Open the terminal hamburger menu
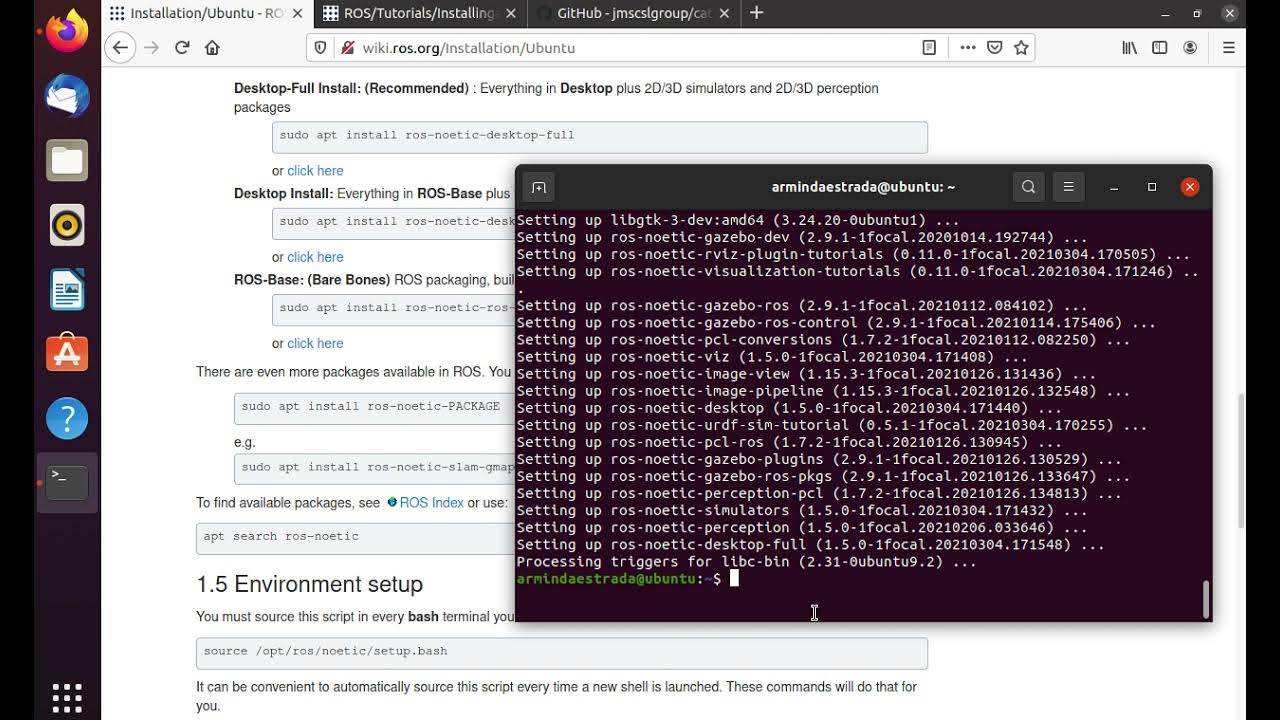The image size is (1280, 720). 1068,187
